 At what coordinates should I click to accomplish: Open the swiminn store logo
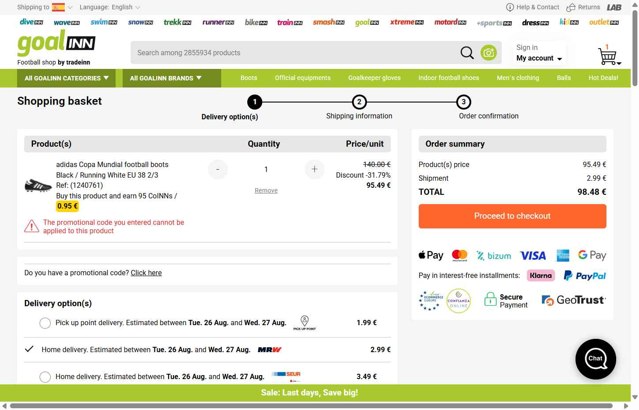coord(104,22)
